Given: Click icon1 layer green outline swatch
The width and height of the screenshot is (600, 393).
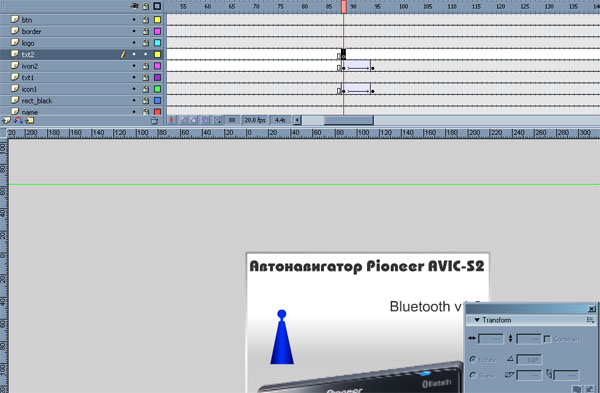Looking at the screenshot, I should coord(157,89).
